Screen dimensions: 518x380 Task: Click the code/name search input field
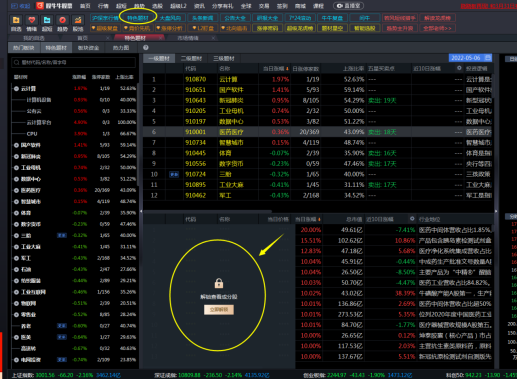coord(74,62)
